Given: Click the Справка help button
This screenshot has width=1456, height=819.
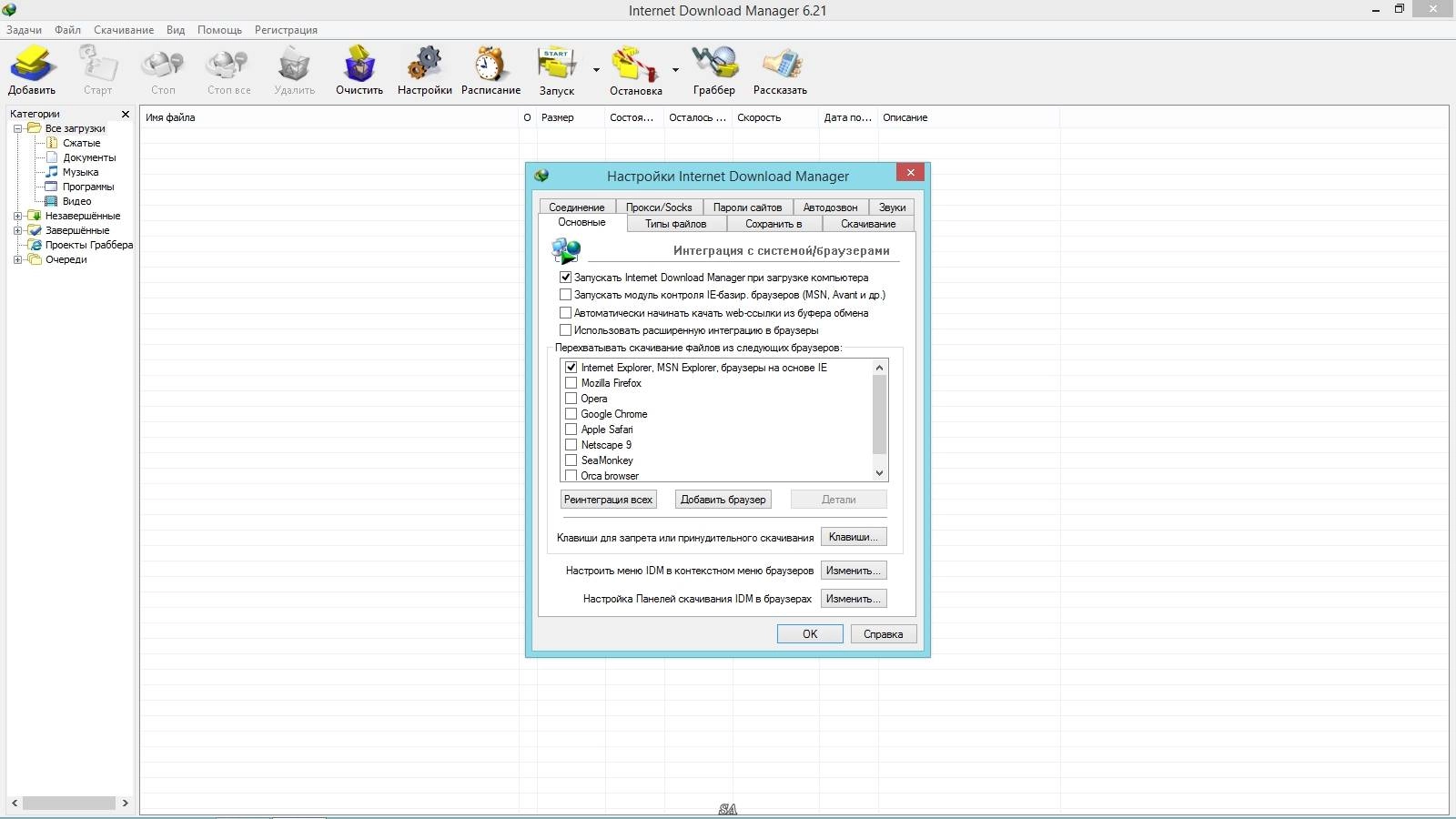Looking at the screenshot, I should [884, 634].
